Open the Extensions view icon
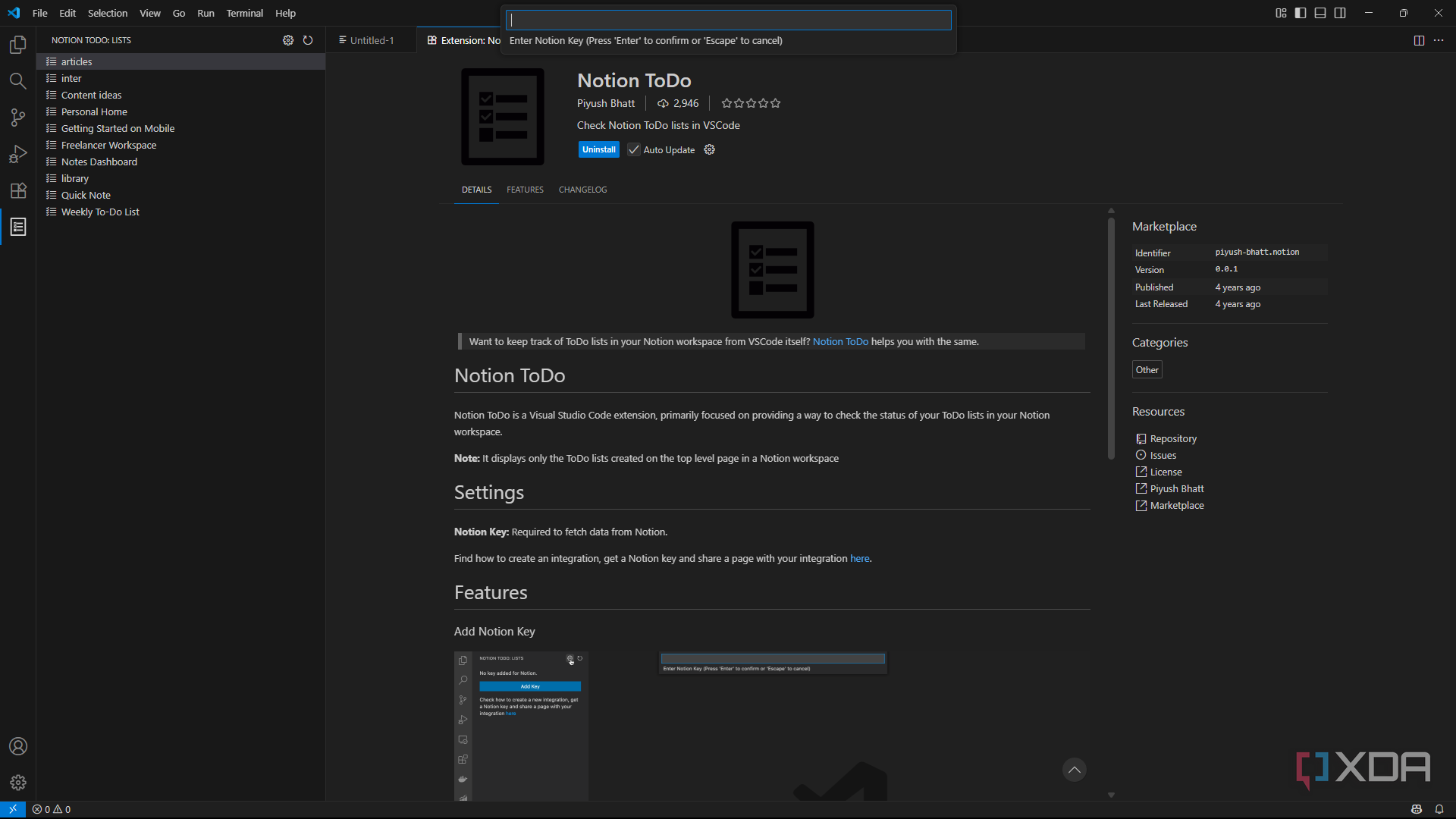1456x819 pixels. tap(18, 190)
